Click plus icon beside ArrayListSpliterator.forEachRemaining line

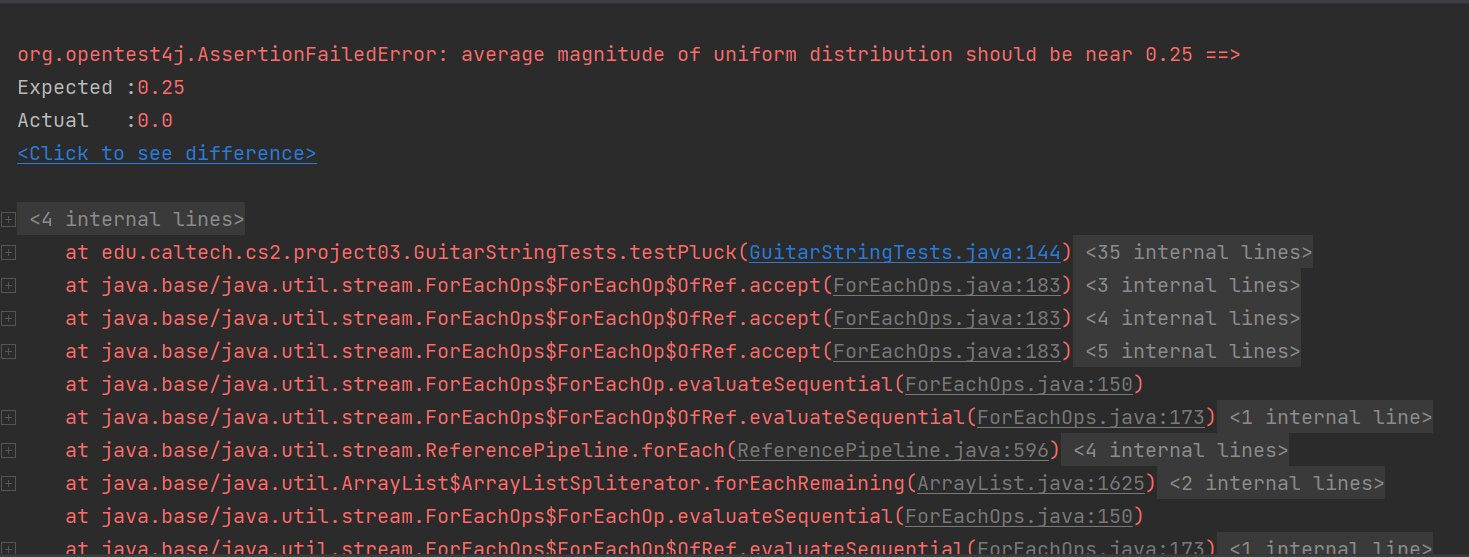(8, 484)
